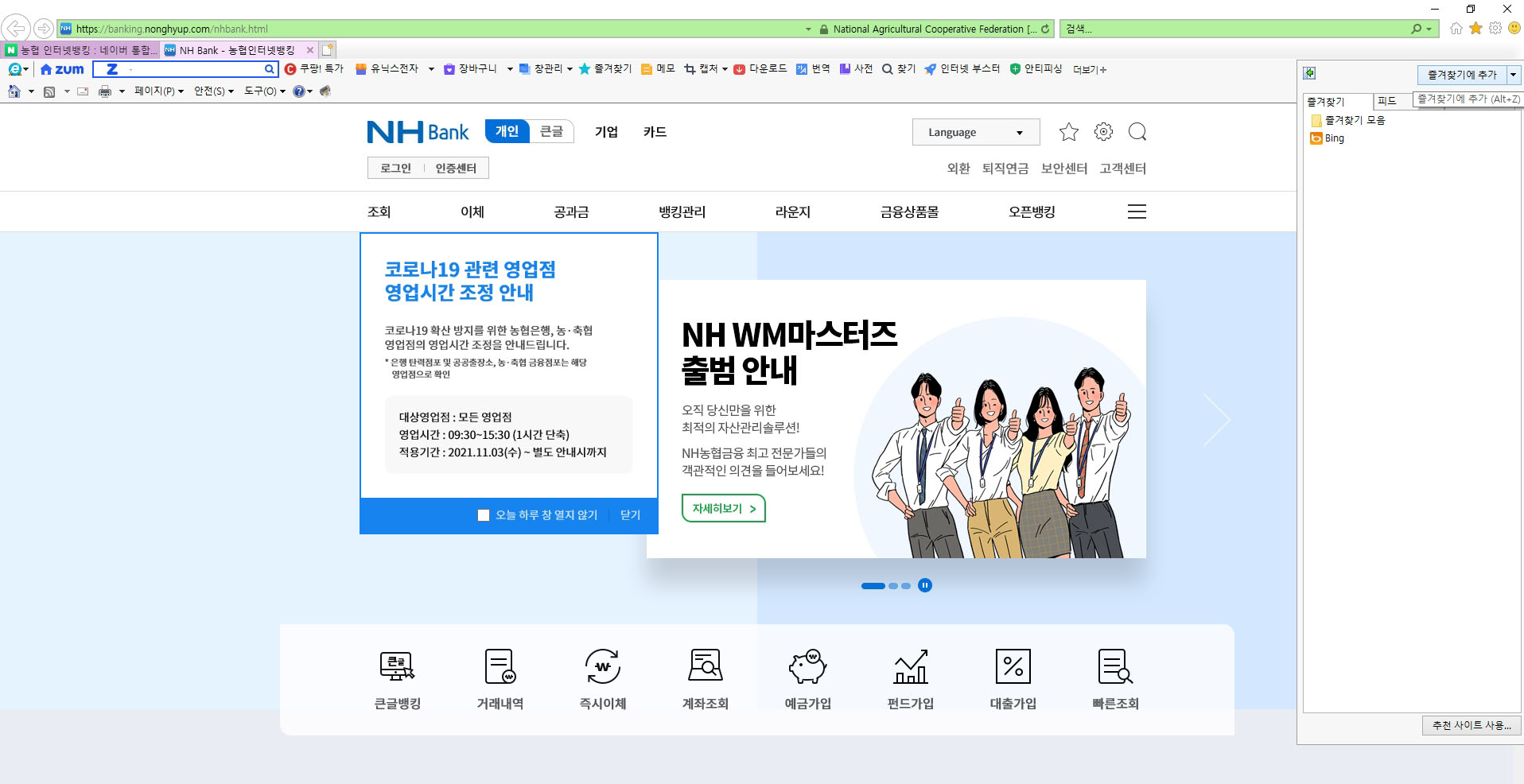Click 펀드가입 chart icon
The image size is (1524, 784).
(x=911, y=666)
